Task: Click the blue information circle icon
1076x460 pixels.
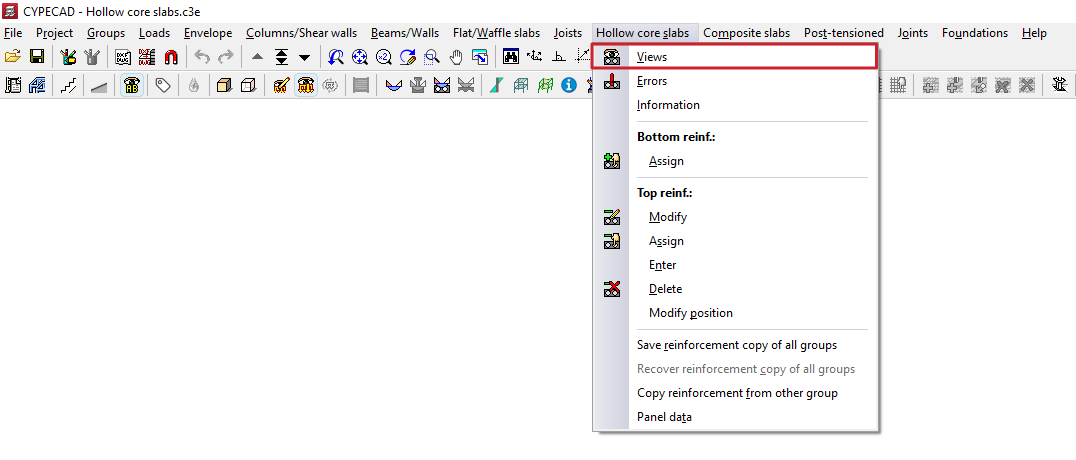Action: click(568, 86)
